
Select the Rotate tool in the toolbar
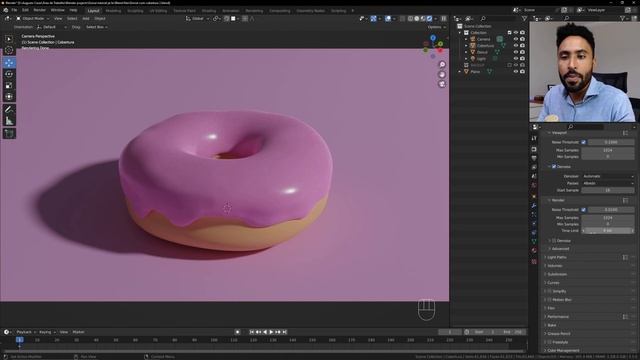[9, 74]
